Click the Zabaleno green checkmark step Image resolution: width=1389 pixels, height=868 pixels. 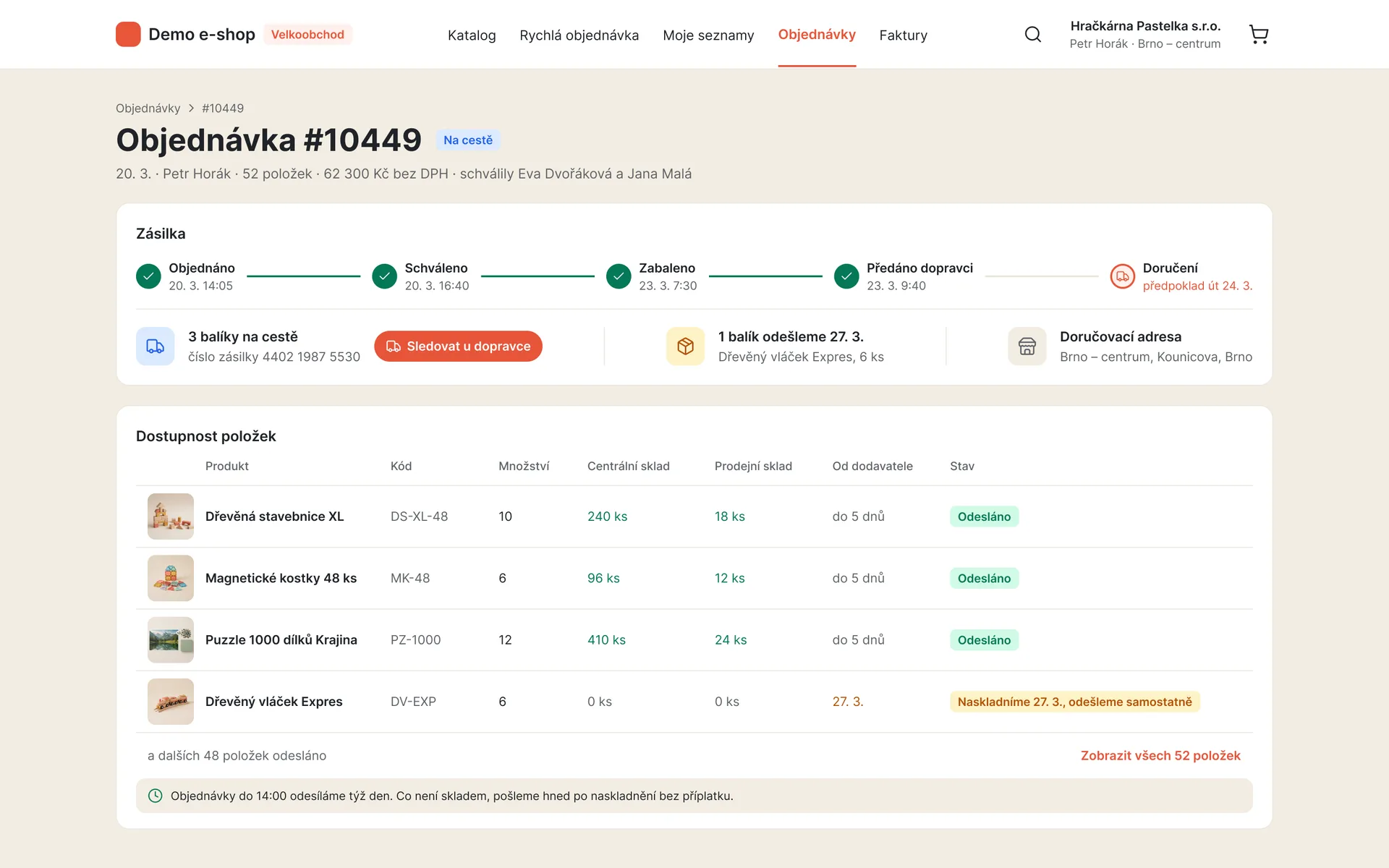pyautogui.click(x=619, y=276)
